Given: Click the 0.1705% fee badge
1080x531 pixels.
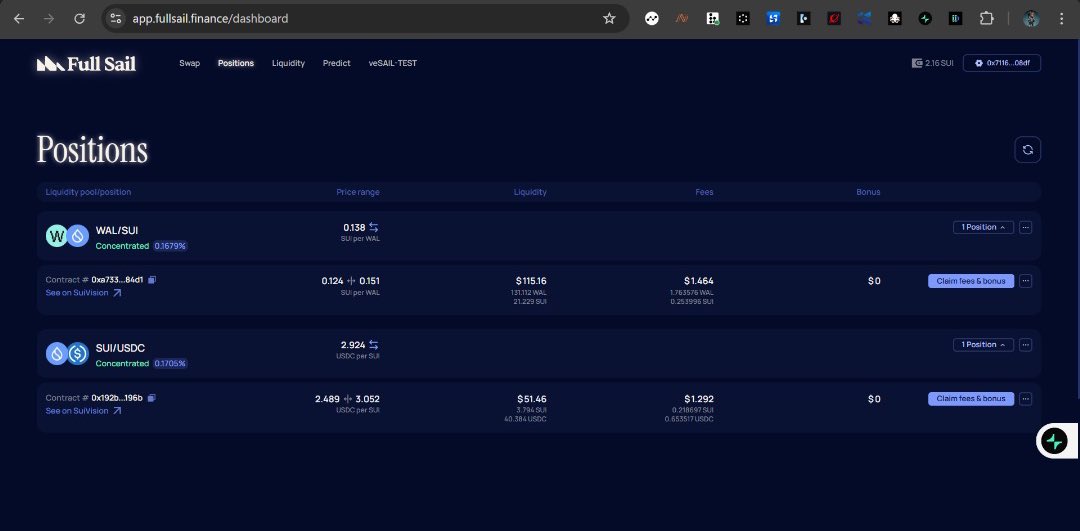Looking at the screenshot, I should pyautogui.click(x=170, y=363).
